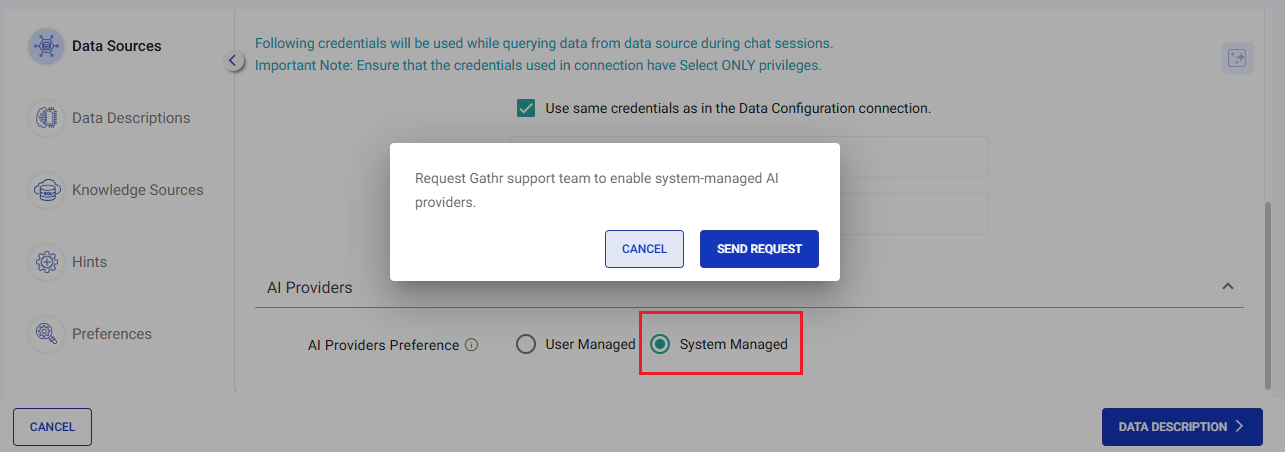
Task: Click SEND REQUEST in the dialog
Action: [759, 249]
